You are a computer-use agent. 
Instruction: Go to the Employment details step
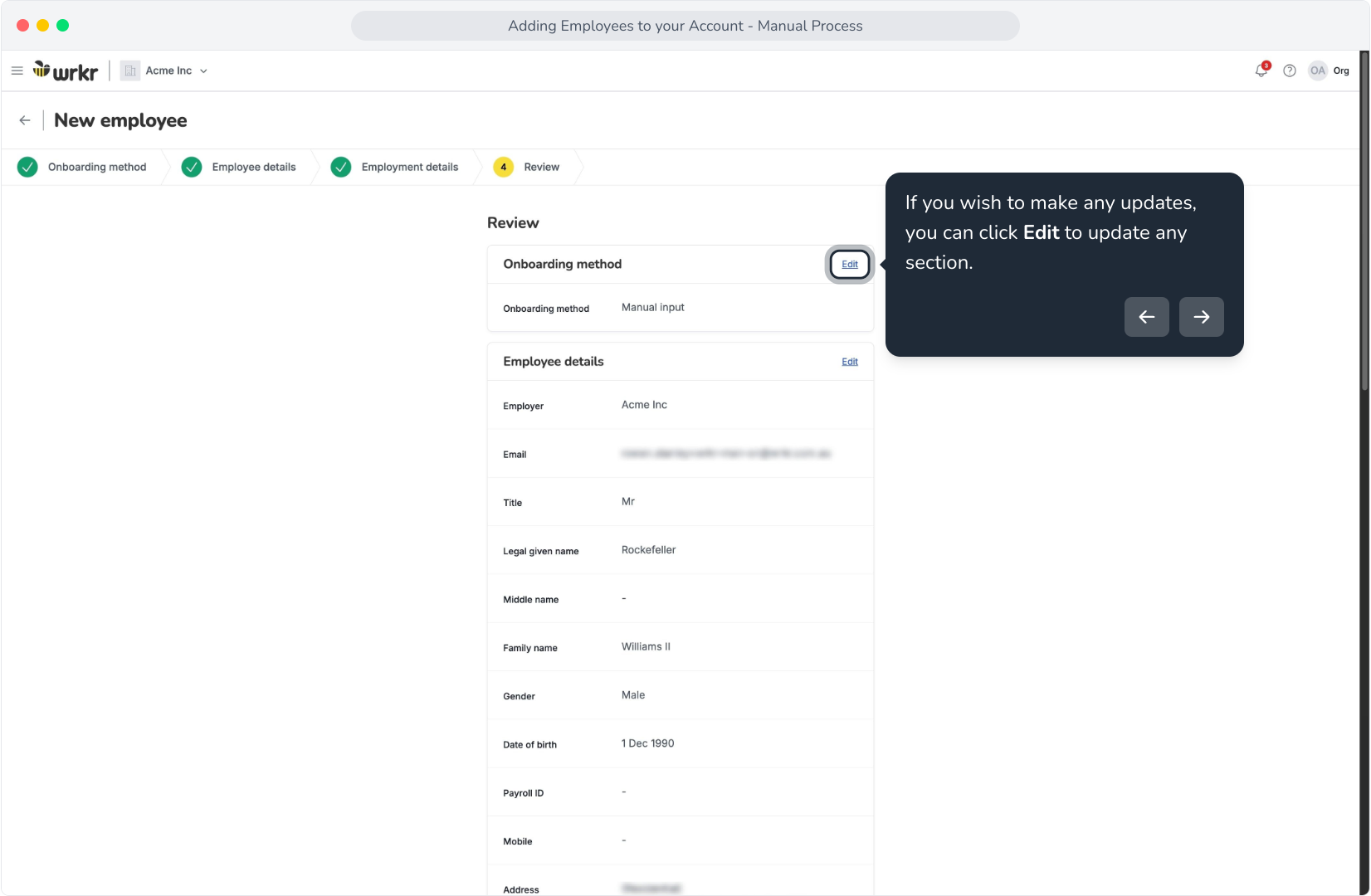click(x=395, y=167)
